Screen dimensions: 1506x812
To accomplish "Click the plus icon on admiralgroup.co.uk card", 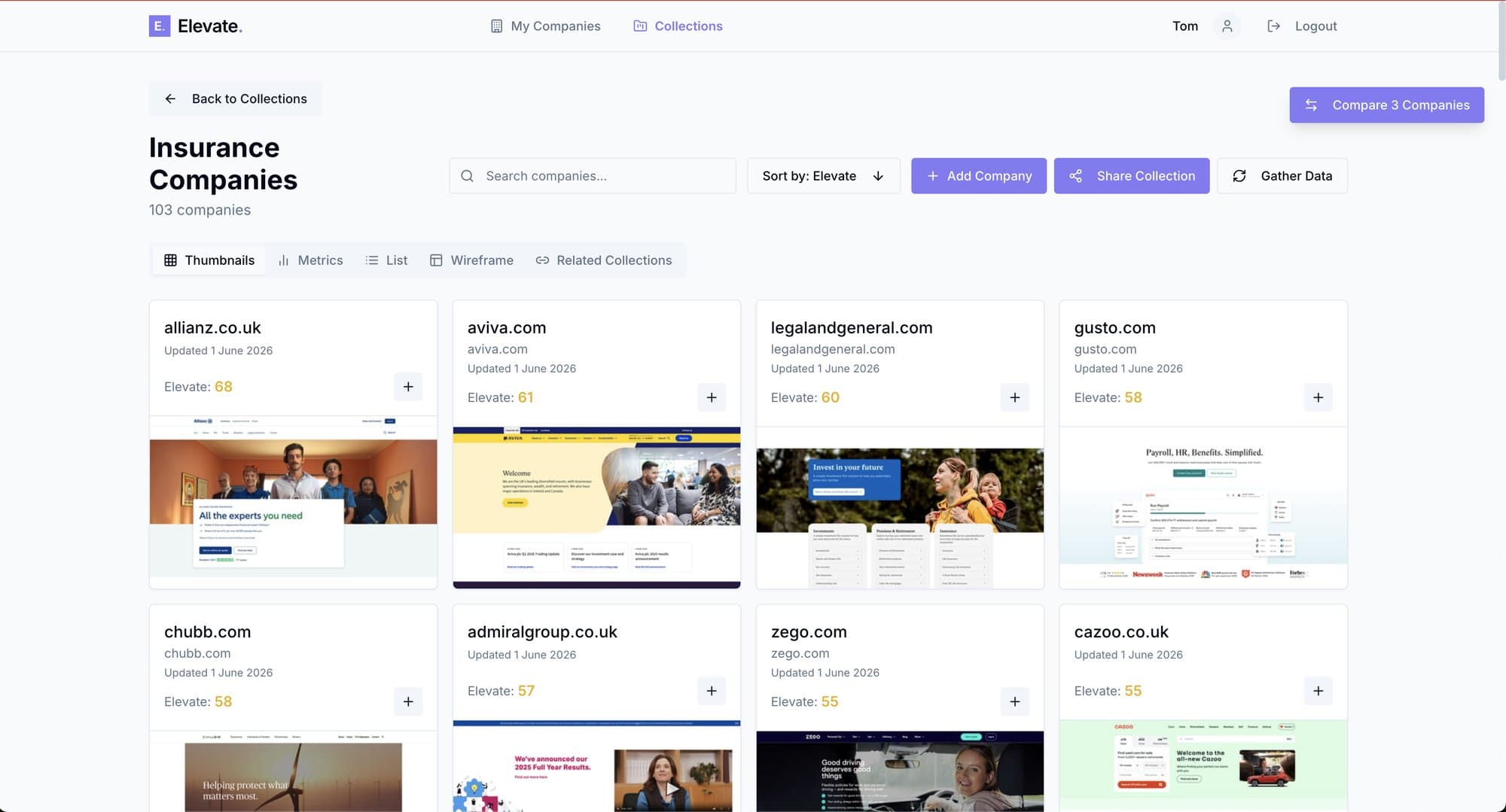I will click(x=712, y=691).
